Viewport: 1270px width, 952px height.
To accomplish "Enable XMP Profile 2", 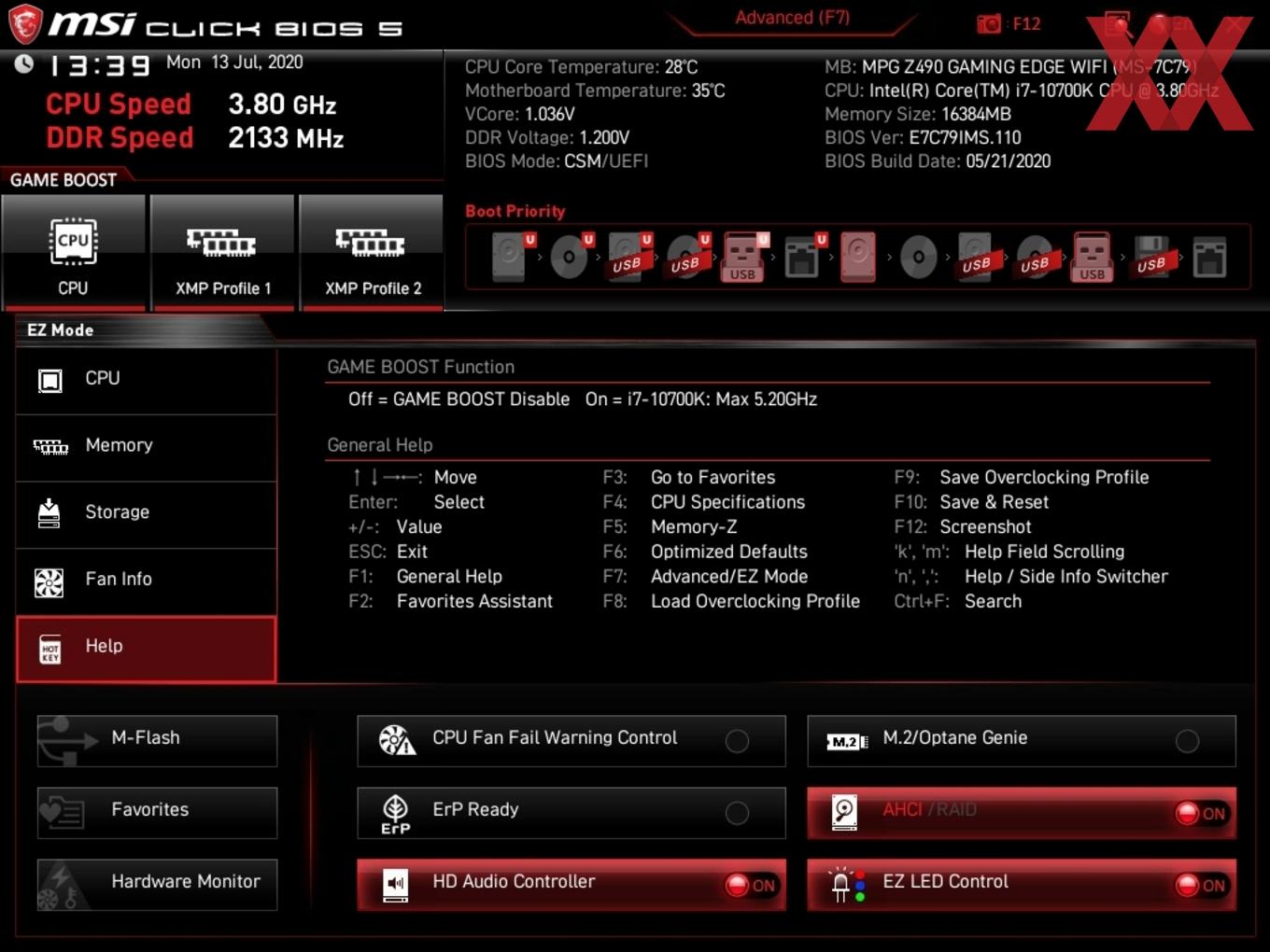I will 372,252.
